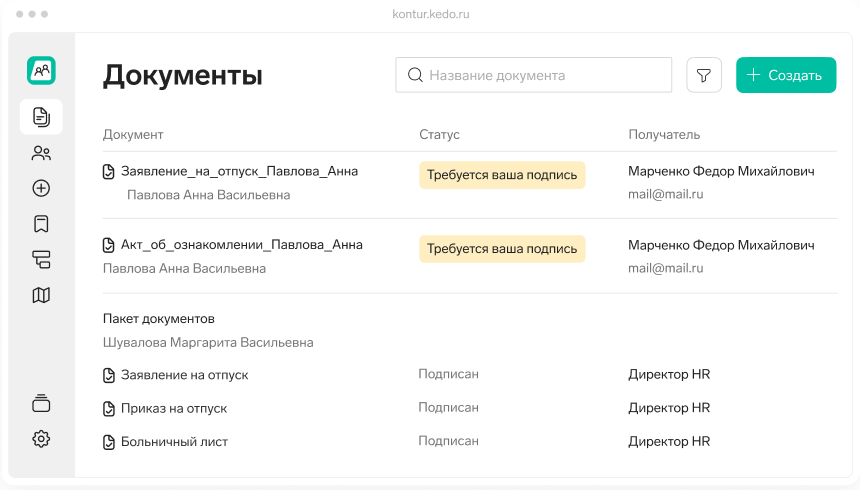This screenshot has height=490, width=860.
Task: Click Подписан status for Приказ на отпуск
Action: 448,408
